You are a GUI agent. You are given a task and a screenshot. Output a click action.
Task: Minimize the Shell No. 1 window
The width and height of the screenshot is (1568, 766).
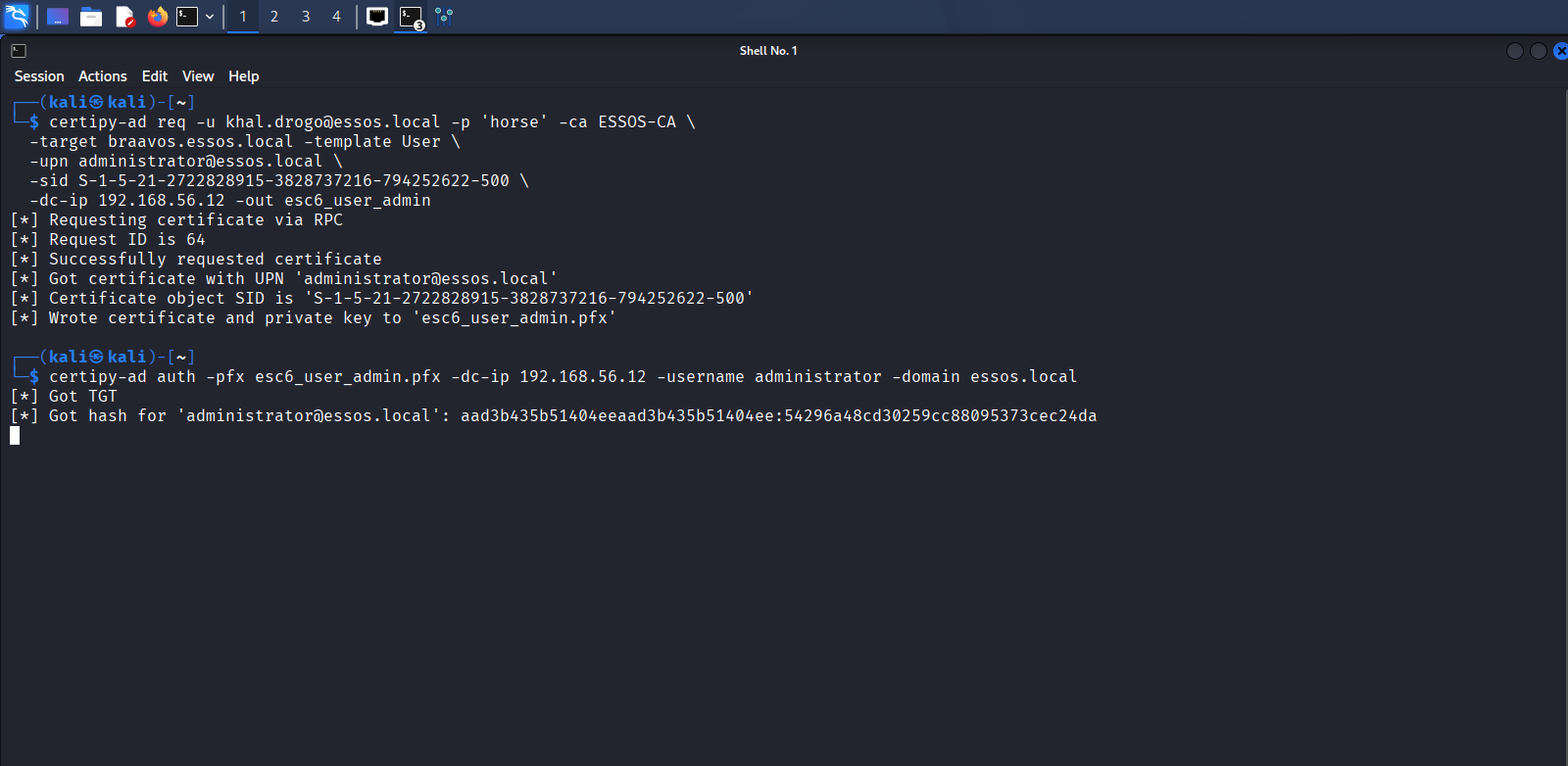tap(1515, 51)
